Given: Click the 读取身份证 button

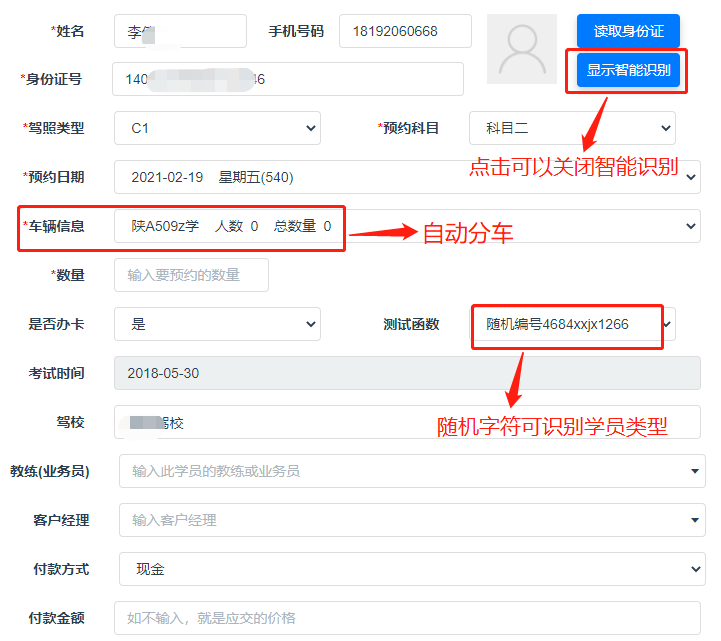Looking at the screenshot, I should click(x=628, y=31).
